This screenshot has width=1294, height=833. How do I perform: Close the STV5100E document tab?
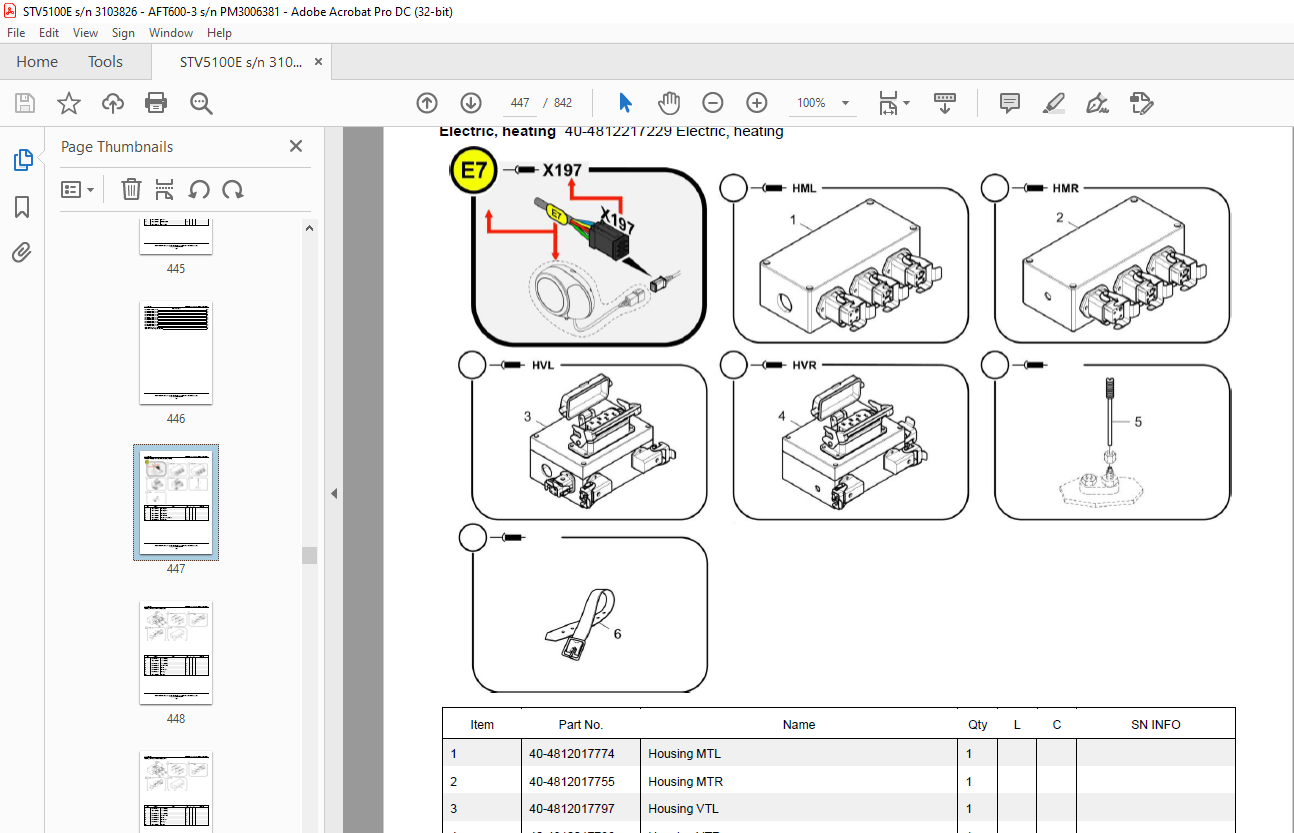click(x=319, y=62)
